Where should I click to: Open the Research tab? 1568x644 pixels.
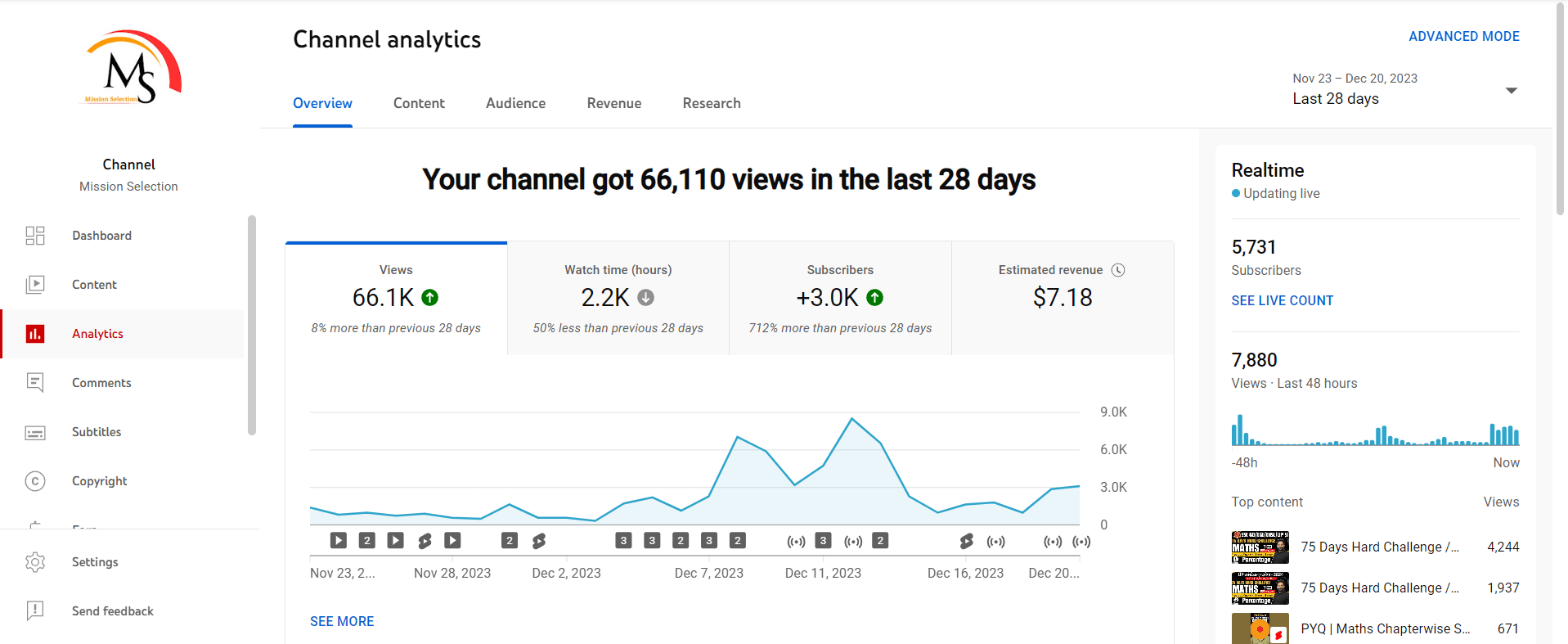coord(711,103)
